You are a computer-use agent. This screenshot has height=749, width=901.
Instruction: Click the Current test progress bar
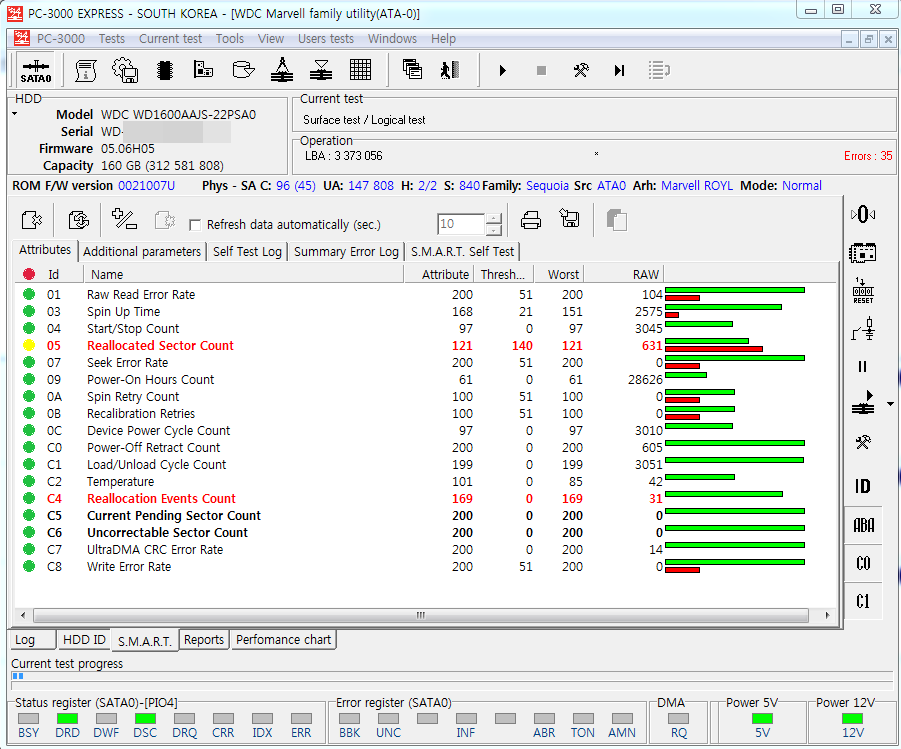pyautogui.click(x=454, y=677)
